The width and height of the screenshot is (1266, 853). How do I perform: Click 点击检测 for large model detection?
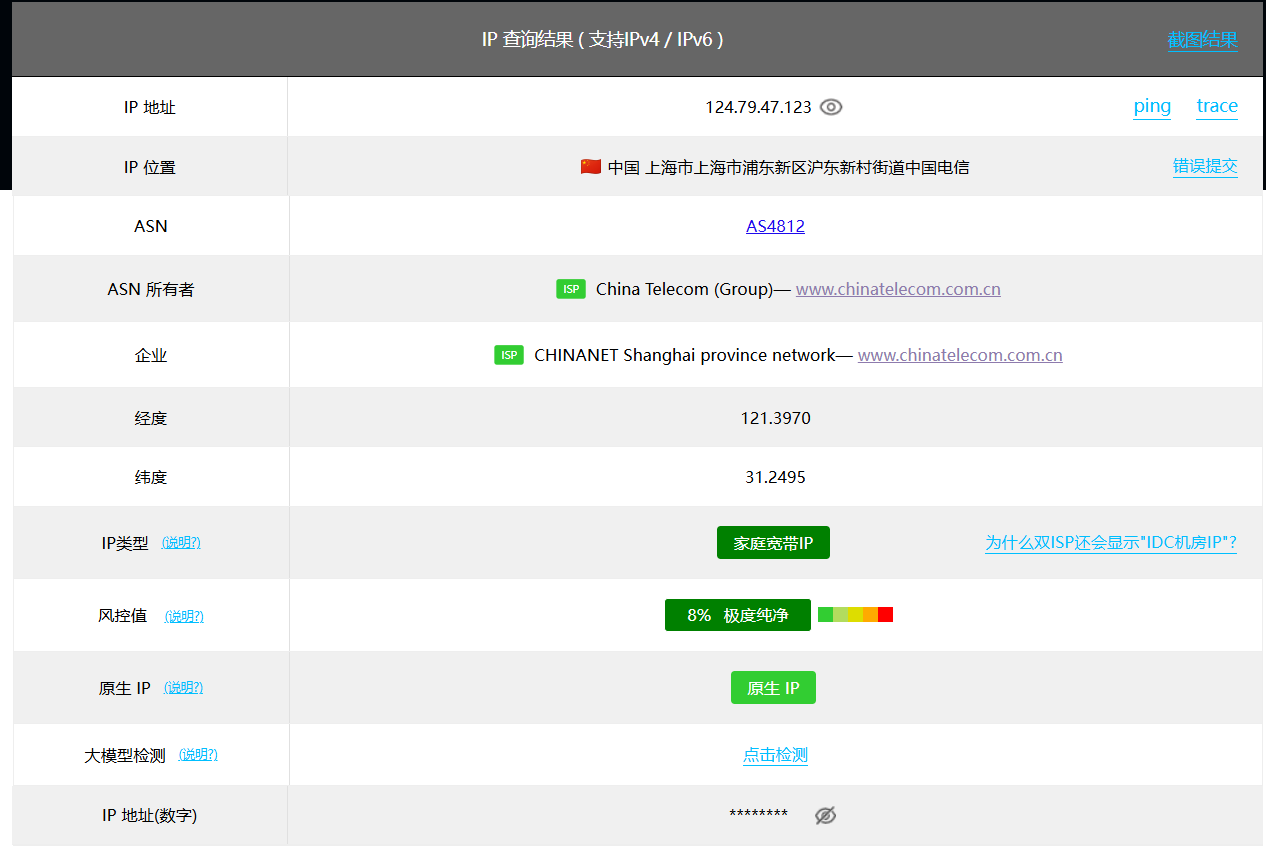point(775,755)
